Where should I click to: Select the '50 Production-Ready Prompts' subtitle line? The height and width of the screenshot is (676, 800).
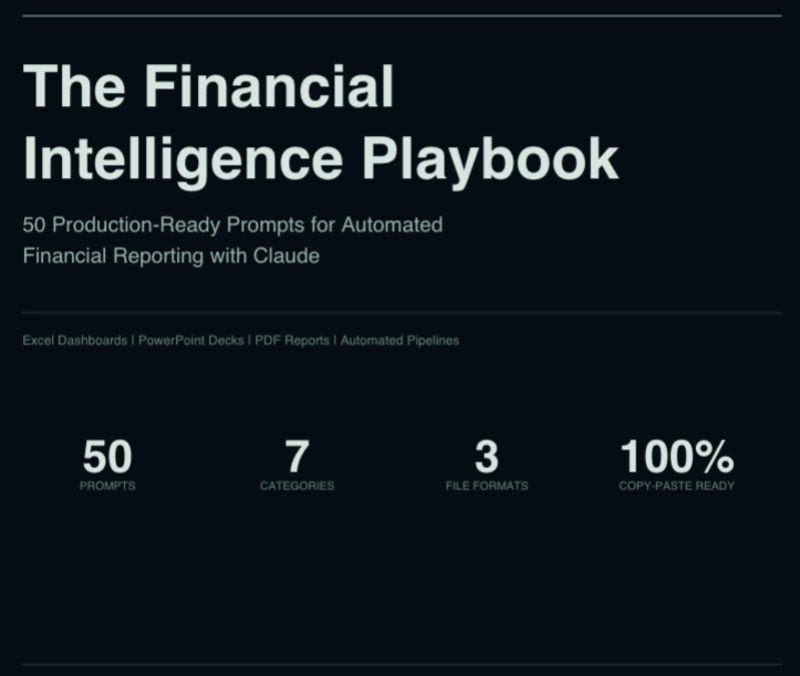(x=232, y=225)
